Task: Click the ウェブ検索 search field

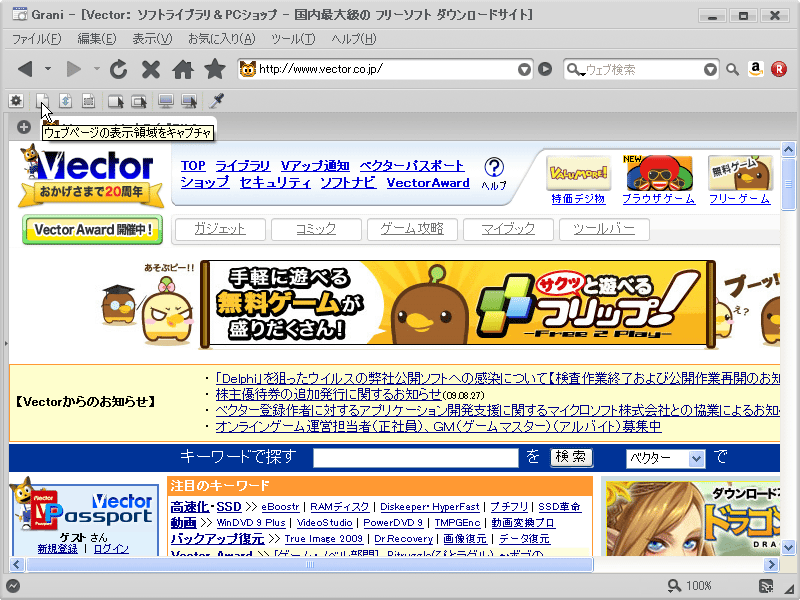Action: coord(643,69)
